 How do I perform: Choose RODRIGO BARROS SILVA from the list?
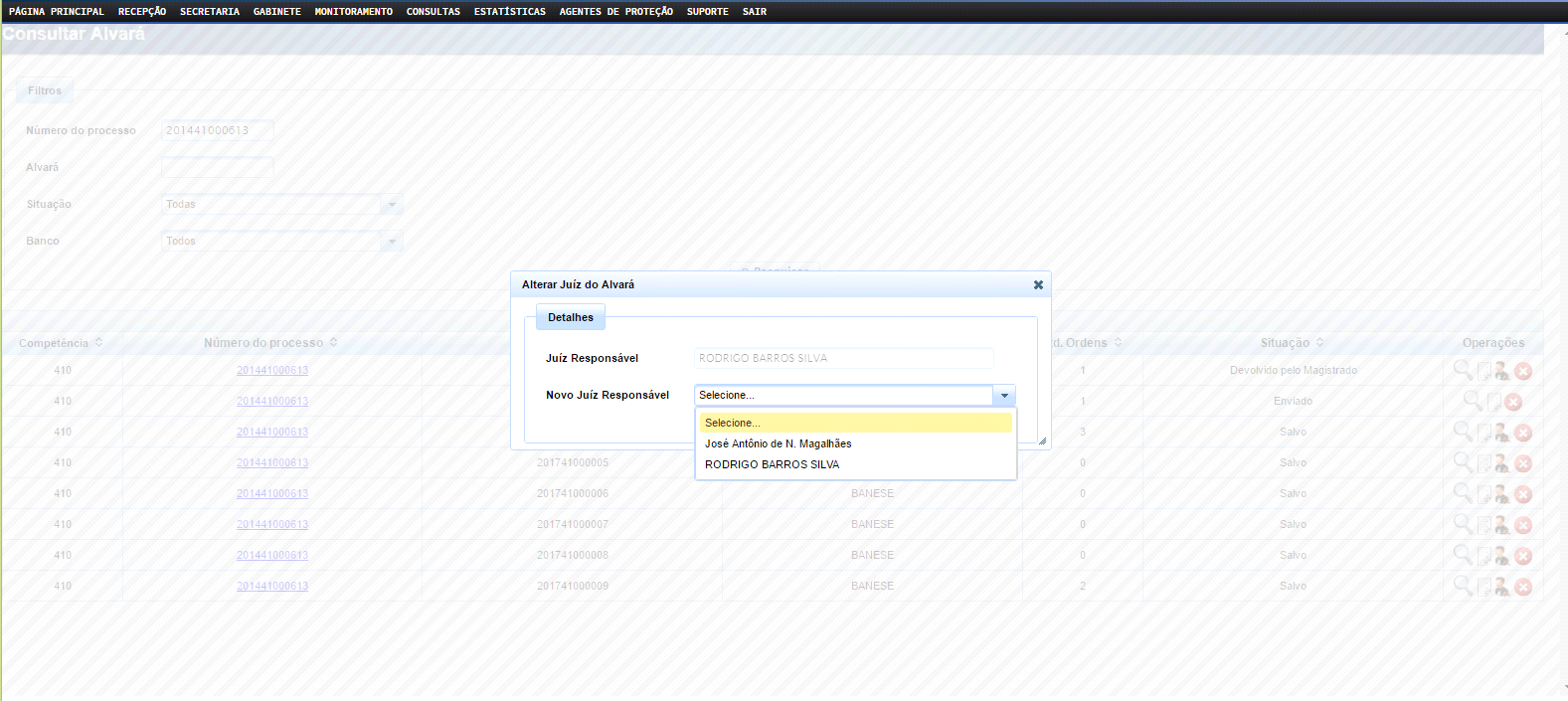(x=772, y=464)
